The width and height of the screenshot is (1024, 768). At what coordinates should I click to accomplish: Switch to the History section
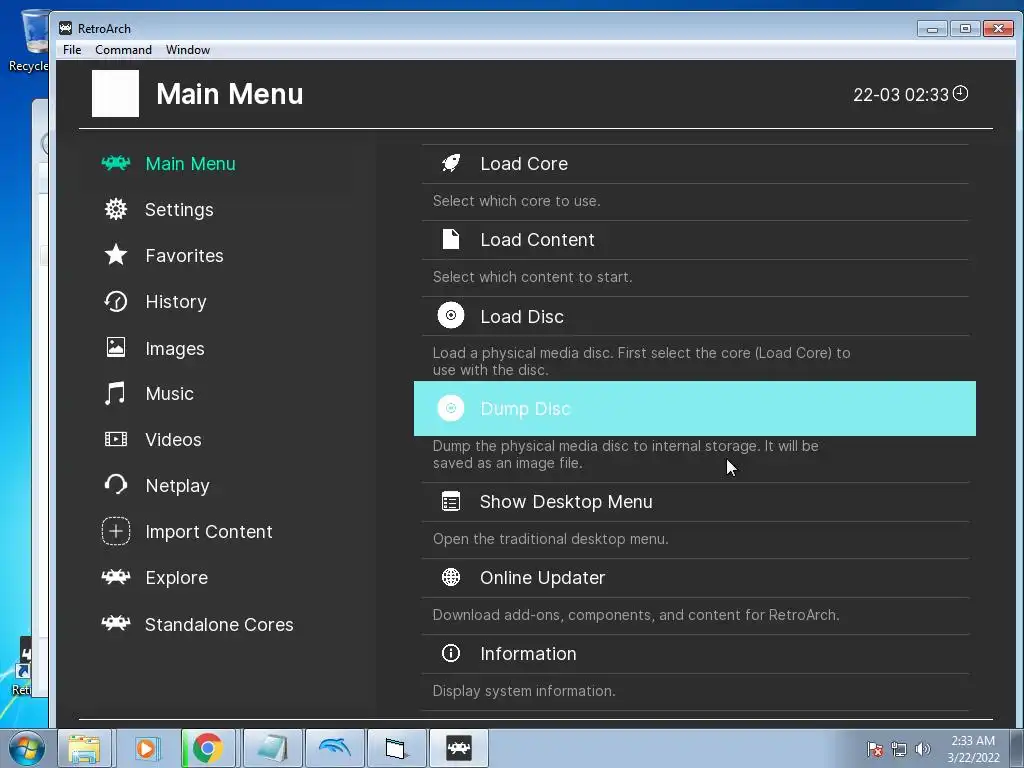click(176, 302)
